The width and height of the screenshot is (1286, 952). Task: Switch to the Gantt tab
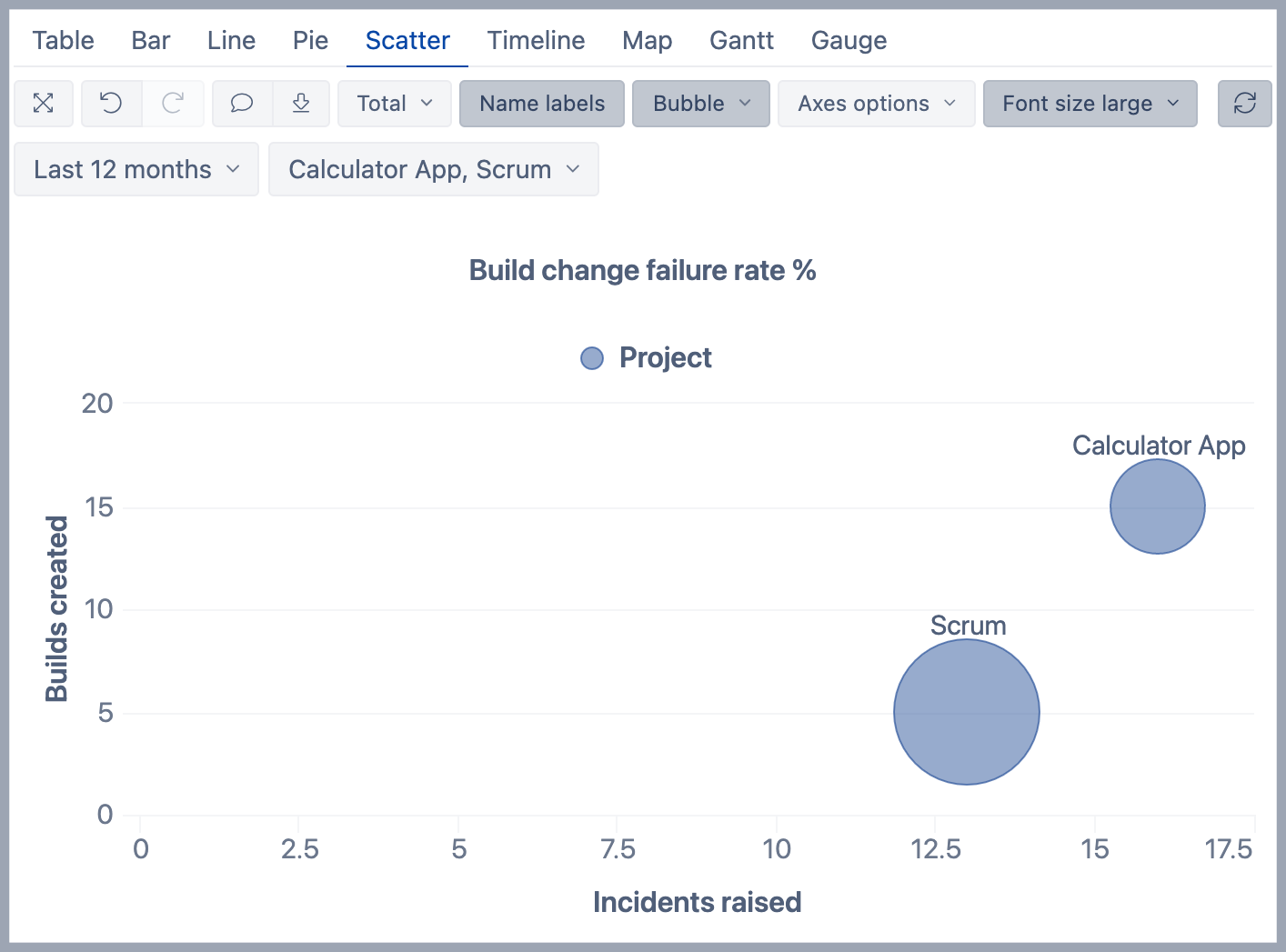(741, 40)
